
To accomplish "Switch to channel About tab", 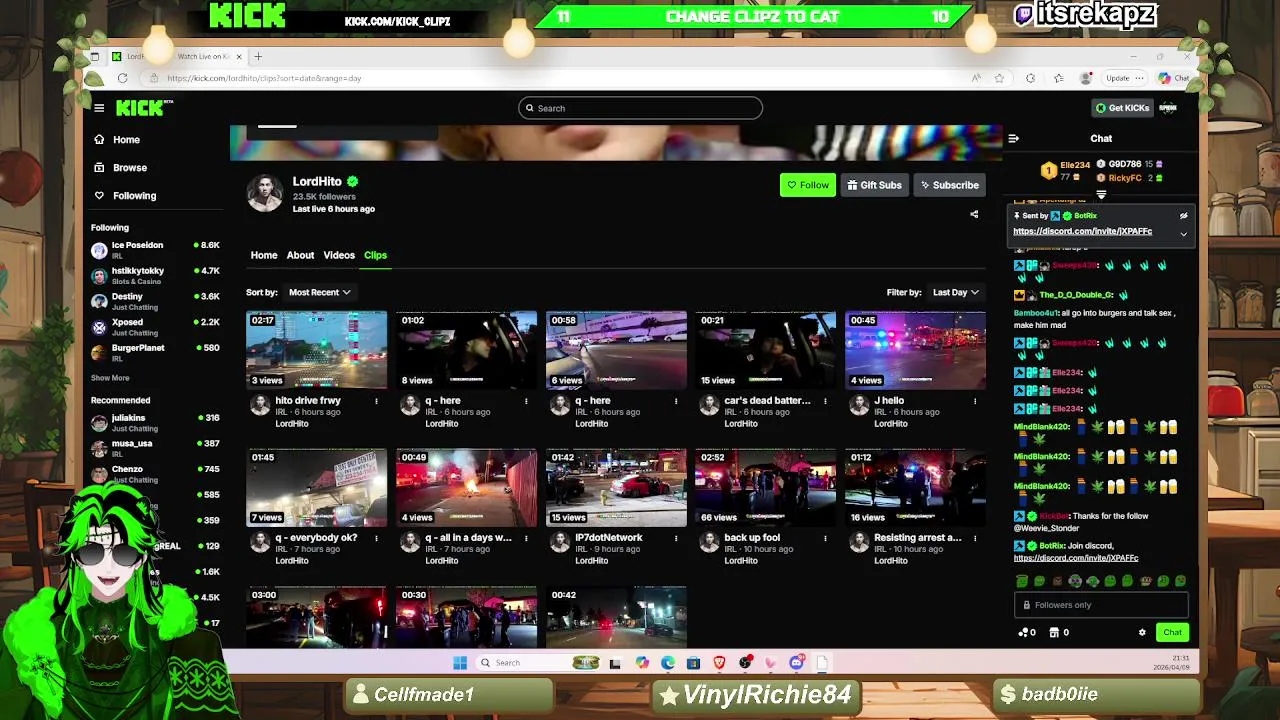I will [300, 255].
